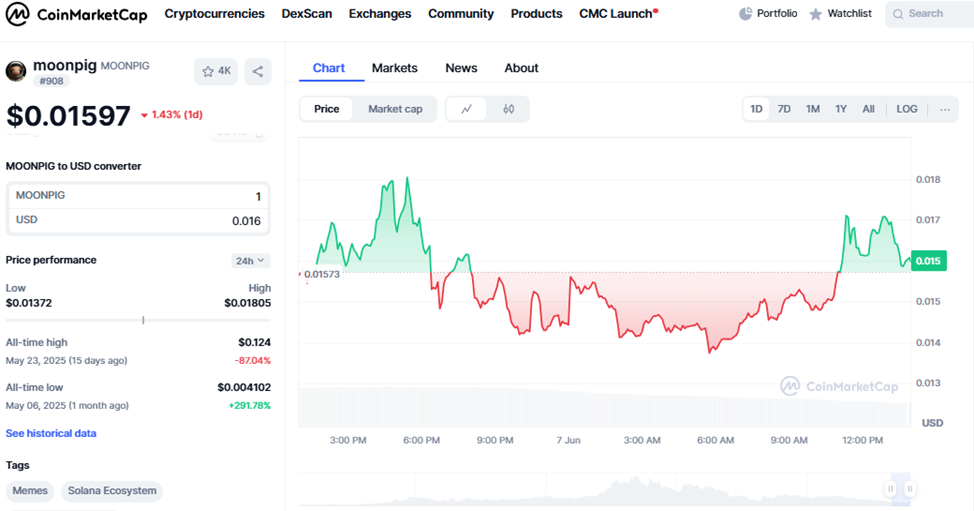Switch to the News tab
This screenshot has width=974, height=511.
tap(462, 68)
